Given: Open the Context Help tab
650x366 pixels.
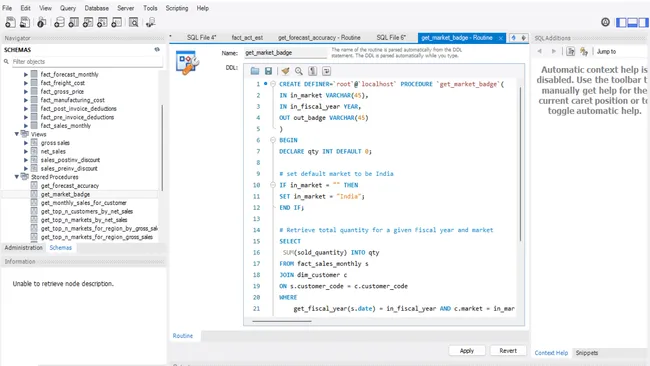Looking at the screenshot, I should click(x=551, y=353).
